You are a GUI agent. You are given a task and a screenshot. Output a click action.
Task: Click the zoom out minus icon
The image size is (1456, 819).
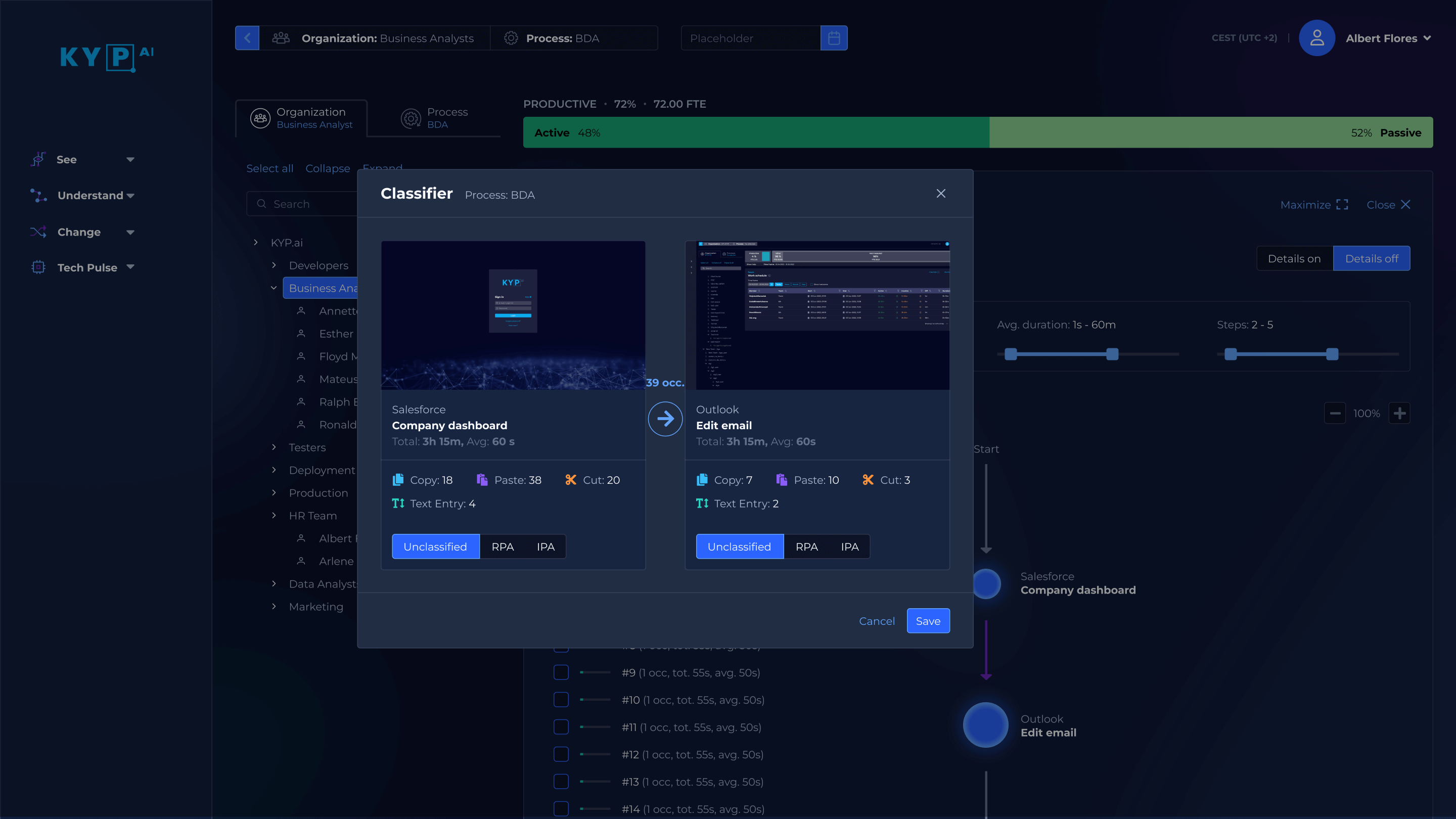pos(1335,413)
